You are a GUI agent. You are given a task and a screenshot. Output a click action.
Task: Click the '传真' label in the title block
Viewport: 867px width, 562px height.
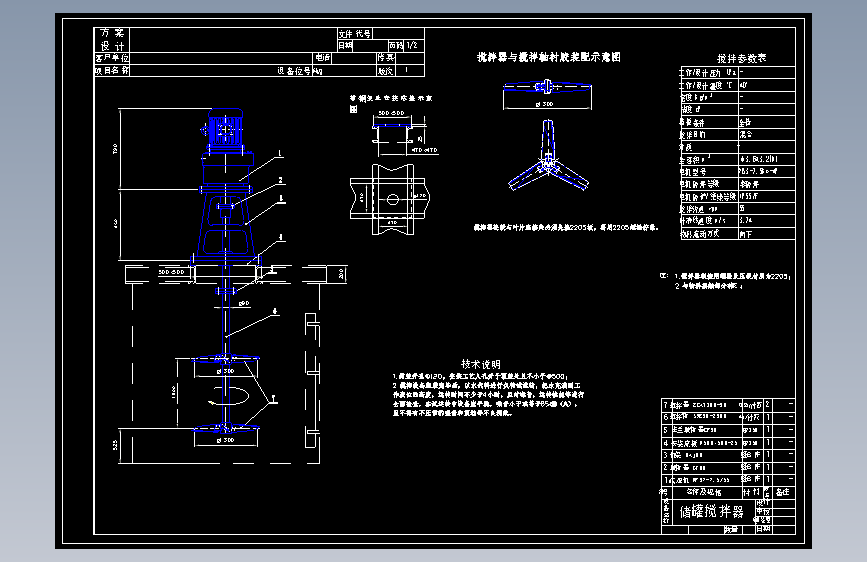click(386, 58)
